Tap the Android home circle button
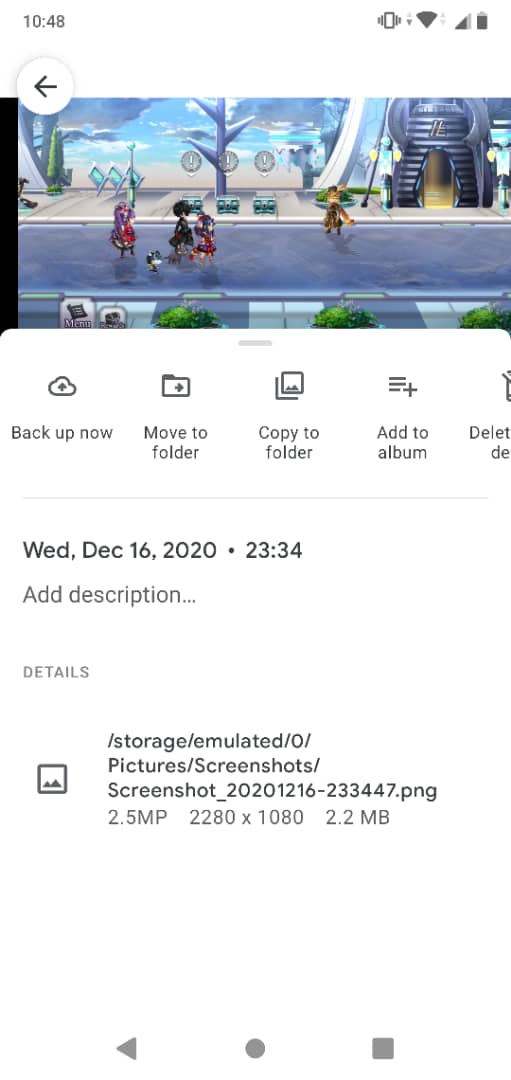 point(255,1048)
